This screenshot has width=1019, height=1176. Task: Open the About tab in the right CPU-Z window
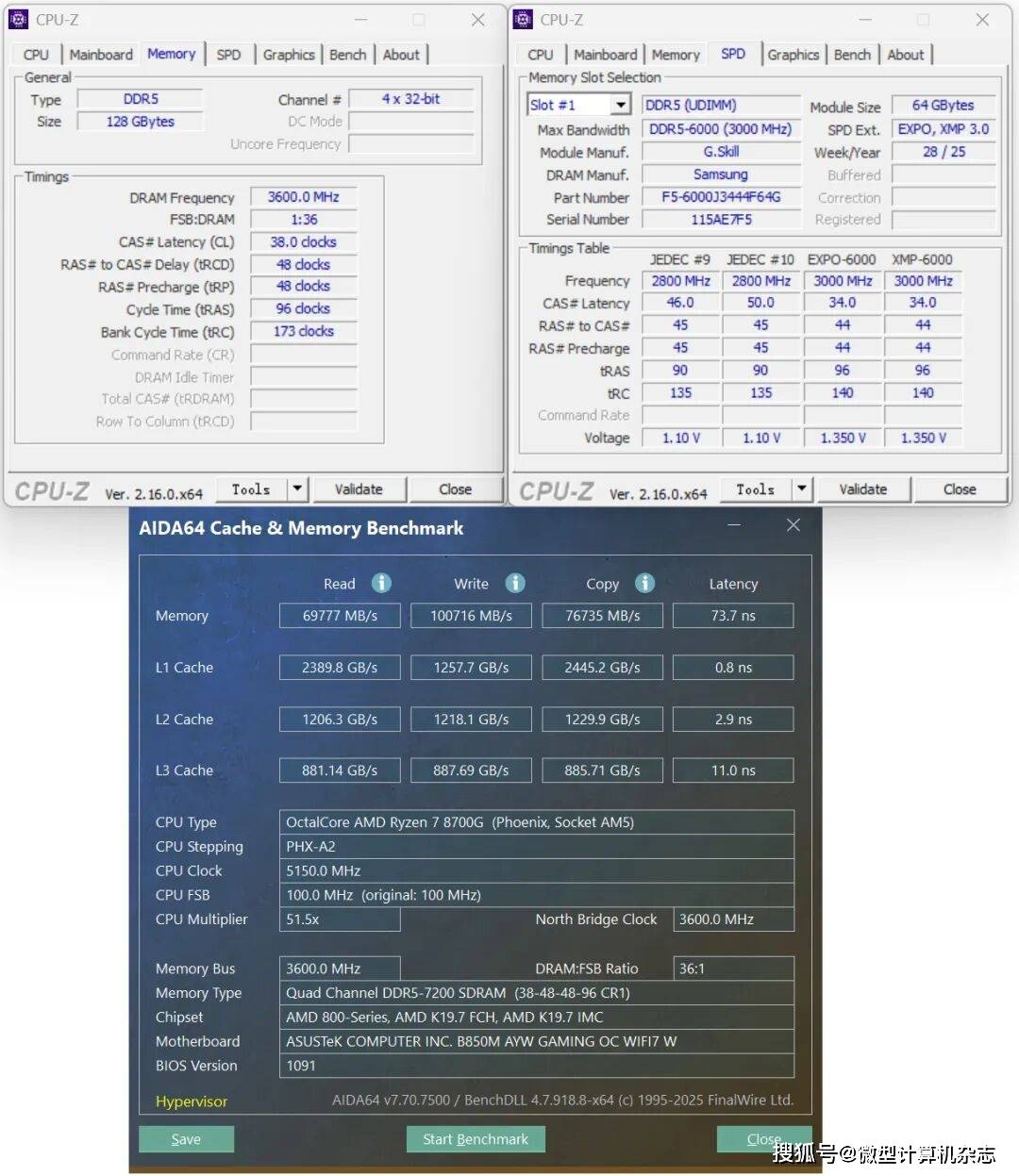(906, 55)
